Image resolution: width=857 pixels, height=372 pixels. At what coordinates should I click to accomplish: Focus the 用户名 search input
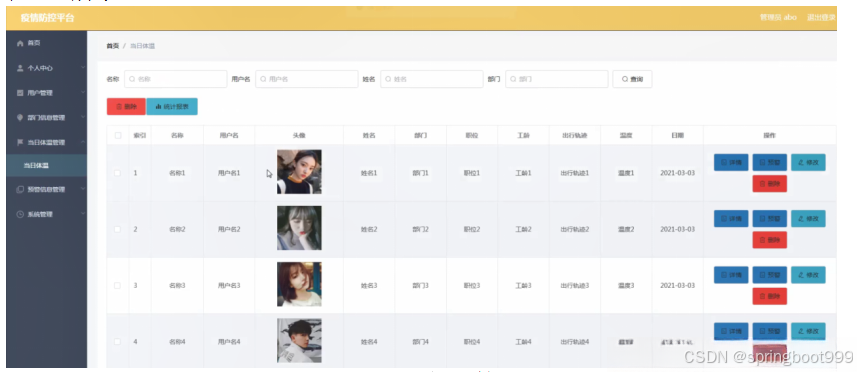(307, 79)
